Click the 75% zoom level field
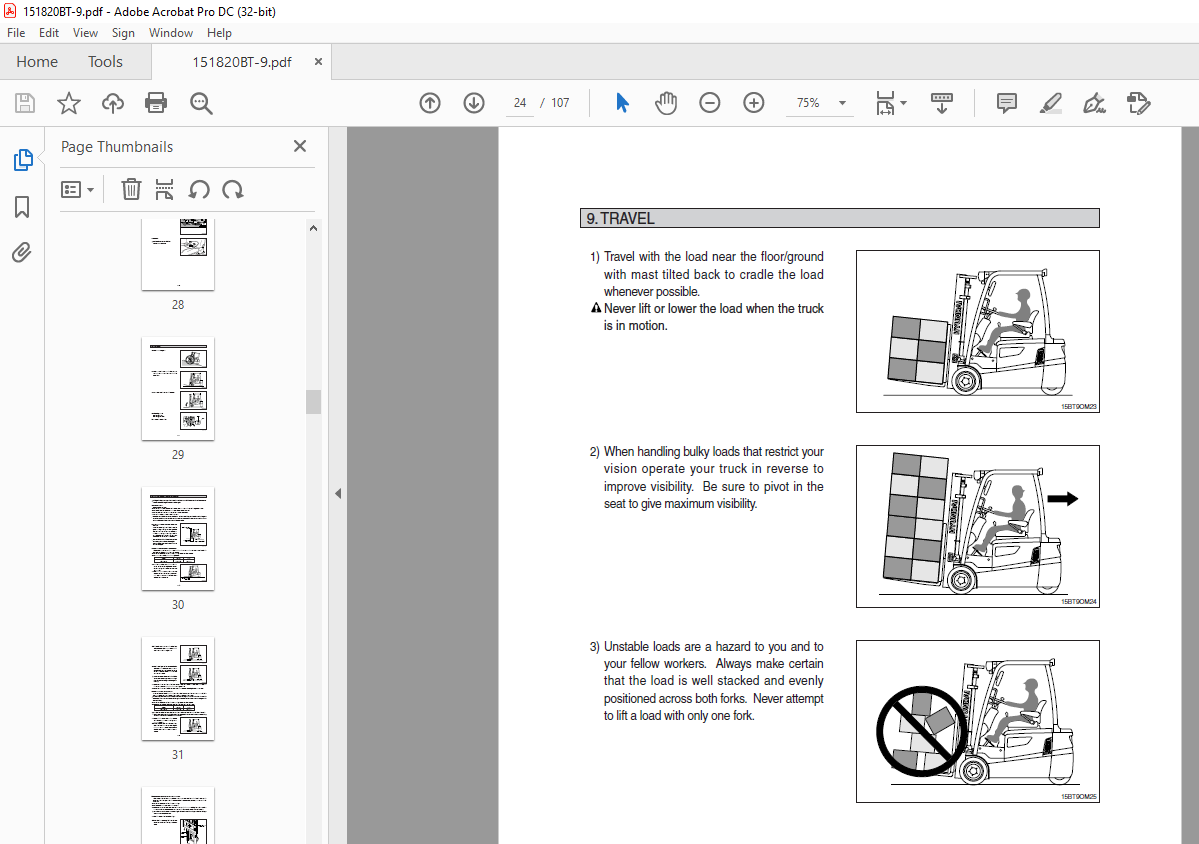The width and height of the screenshot is (1199, 844). pos(808,103)
